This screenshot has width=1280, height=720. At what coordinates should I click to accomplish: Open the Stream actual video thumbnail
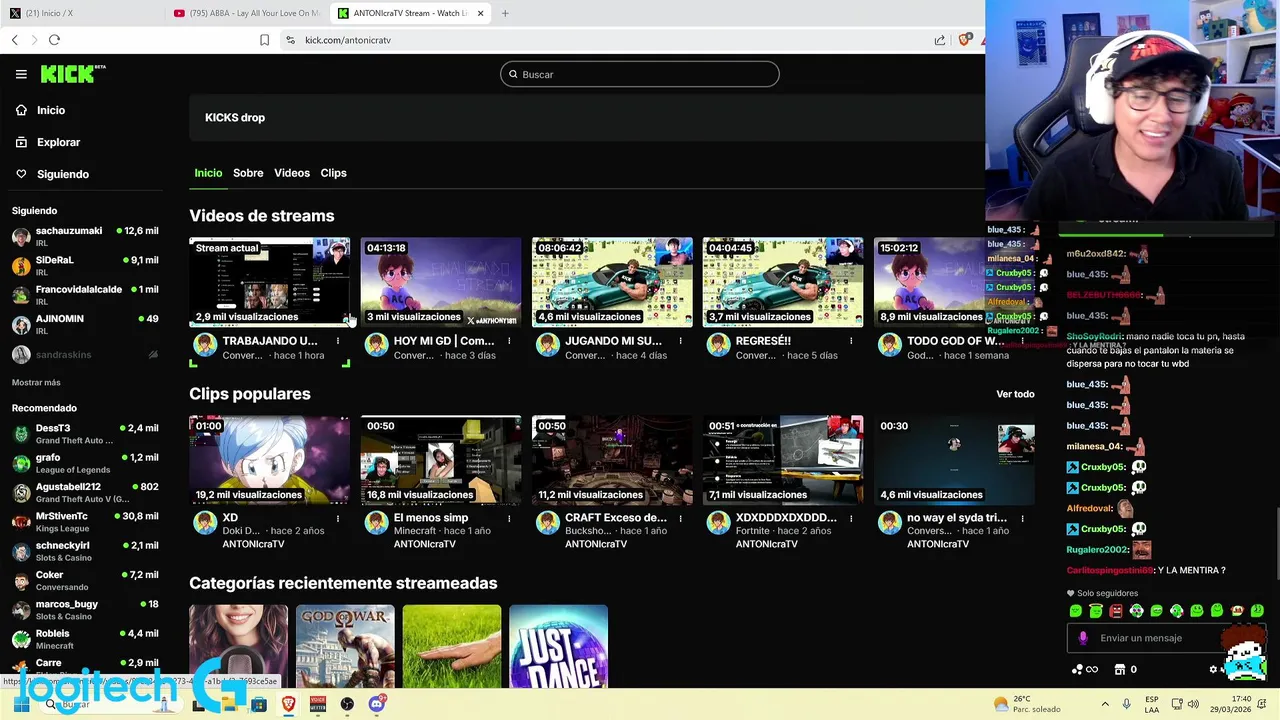(270, 282)
